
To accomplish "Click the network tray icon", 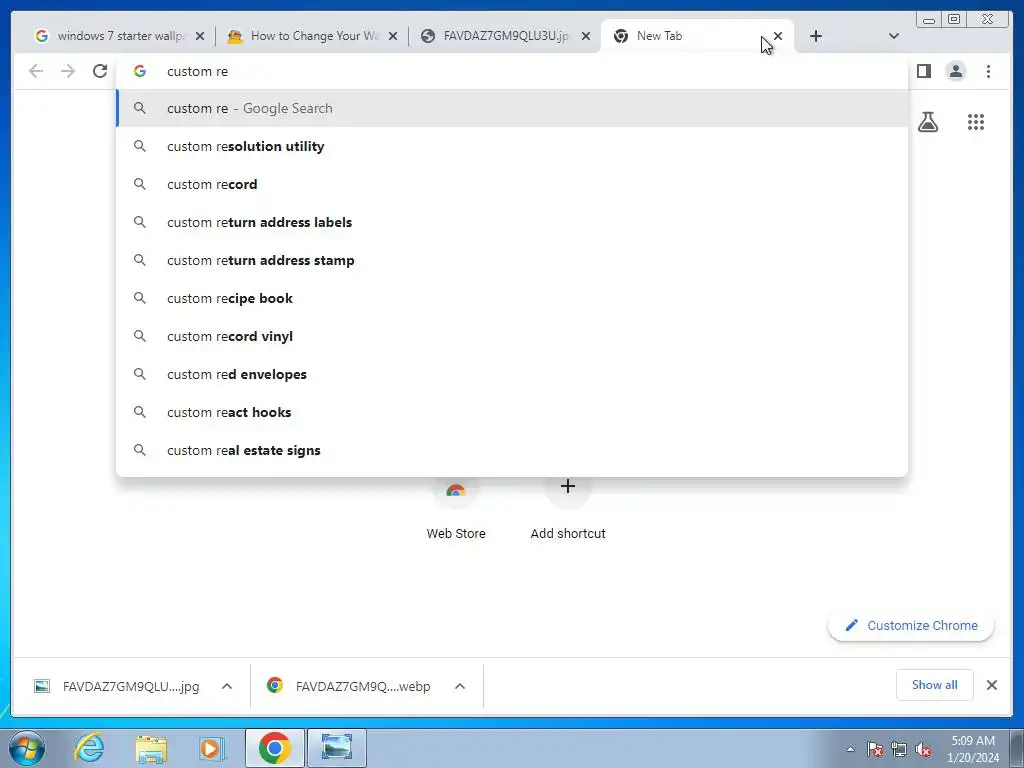I will point(899,749).
